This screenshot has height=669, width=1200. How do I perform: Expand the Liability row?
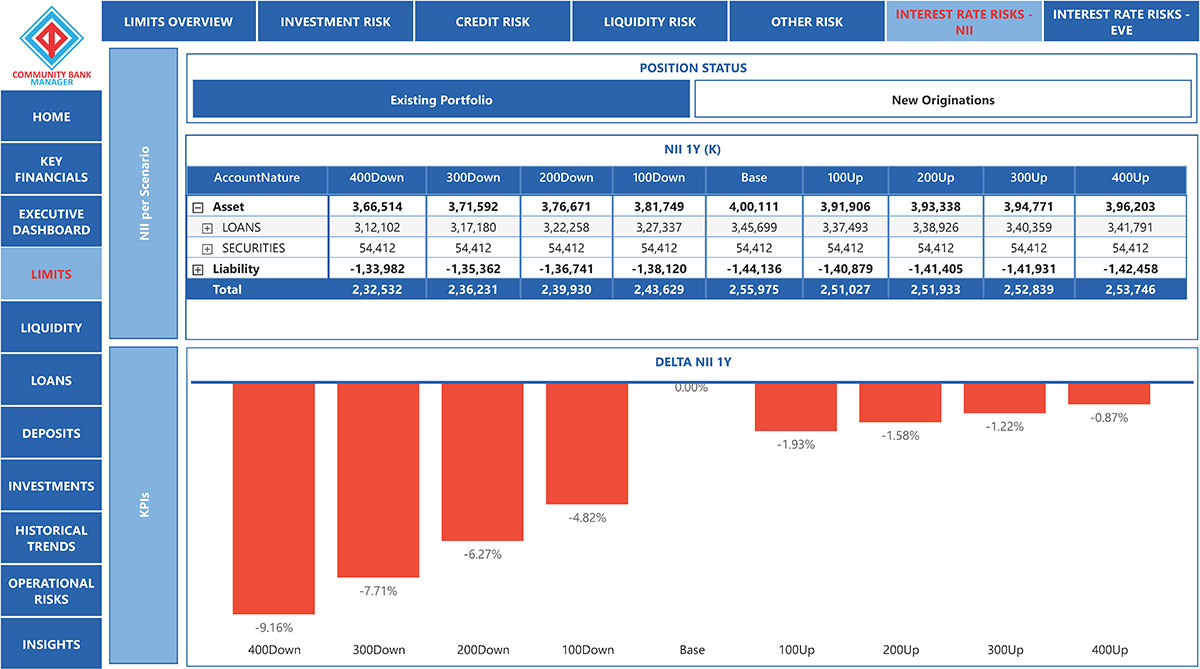point(197,269)
